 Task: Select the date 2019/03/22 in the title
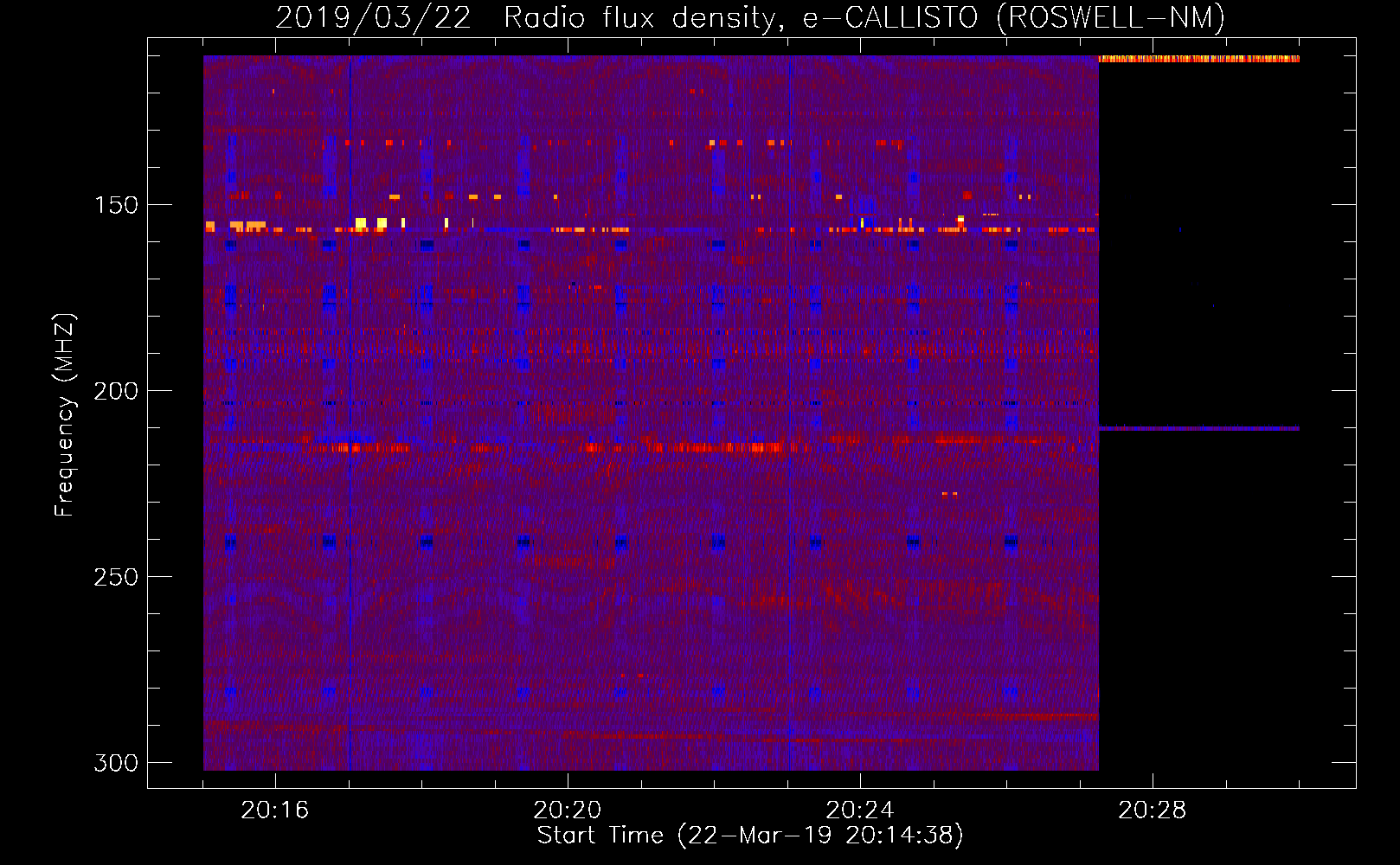373,17
